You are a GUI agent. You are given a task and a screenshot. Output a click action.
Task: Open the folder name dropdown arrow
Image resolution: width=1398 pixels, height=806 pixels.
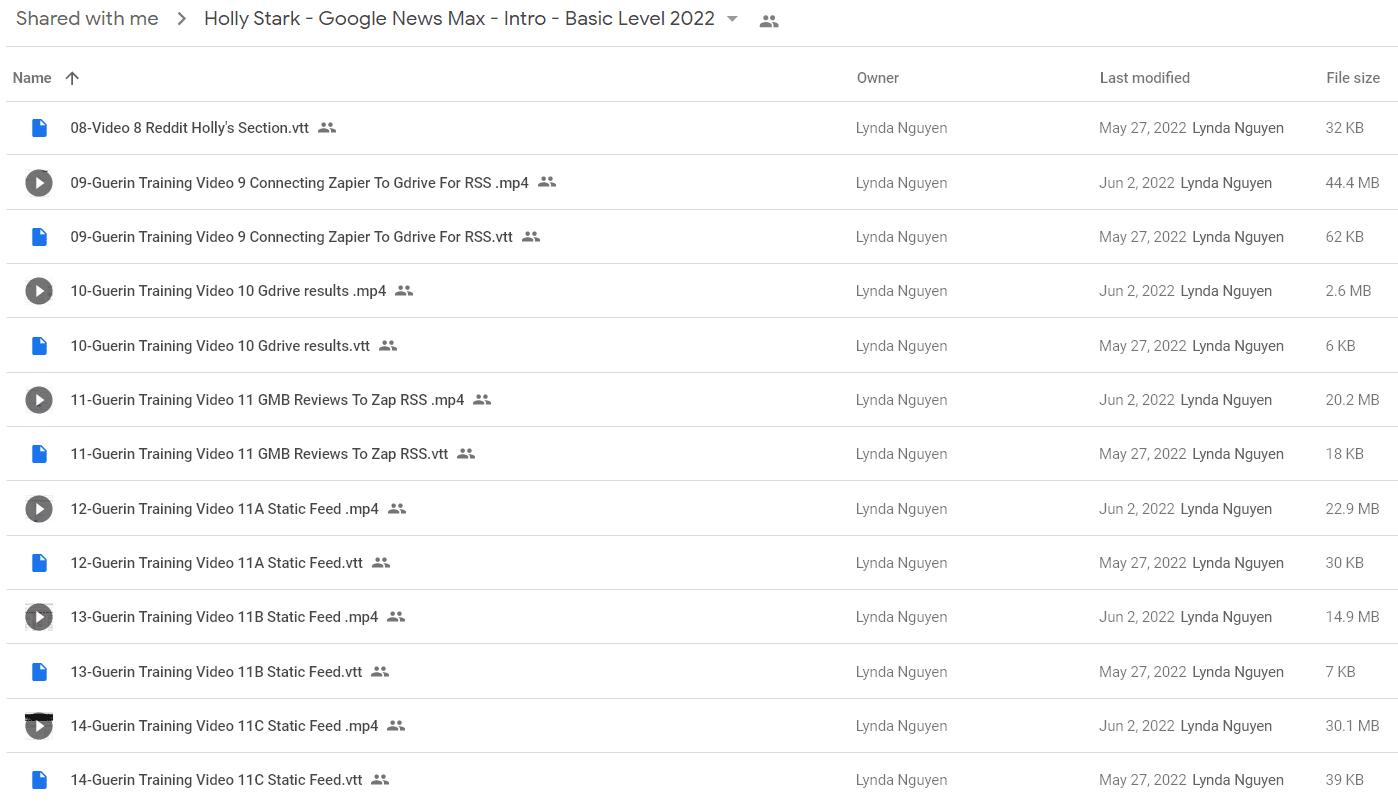tap(732, 19)
